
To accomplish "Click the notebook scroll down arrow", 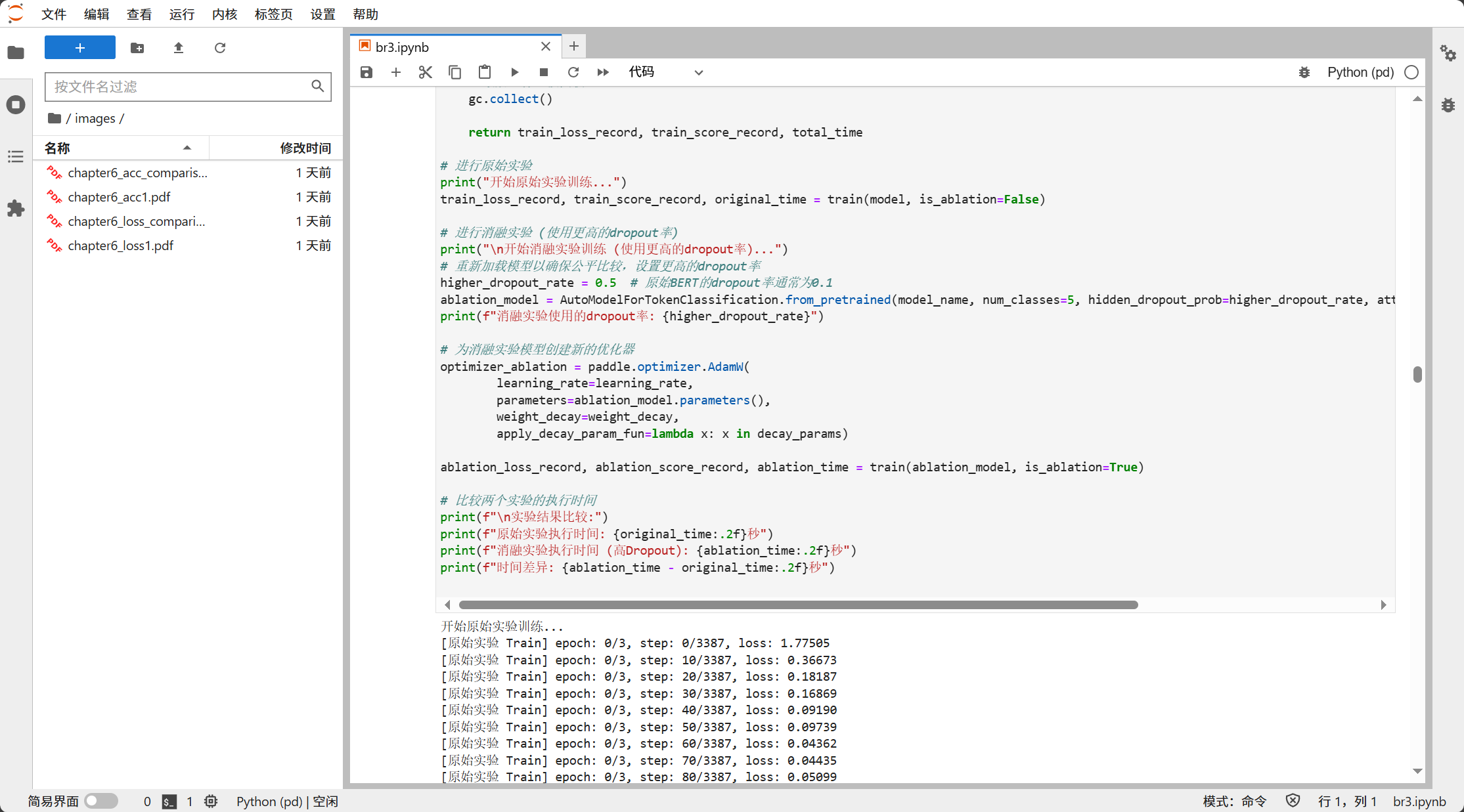I will [x=1417, y=771].
